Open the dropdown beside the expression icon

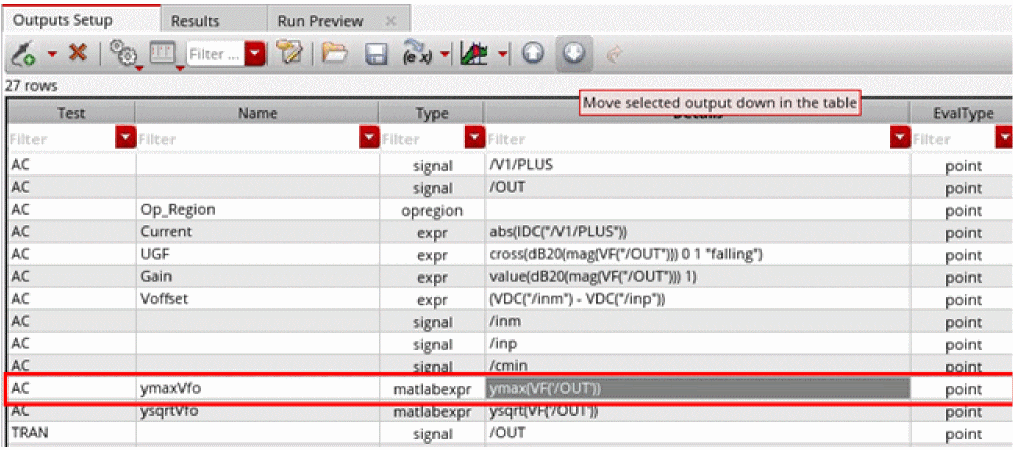[x=444, y=54]
